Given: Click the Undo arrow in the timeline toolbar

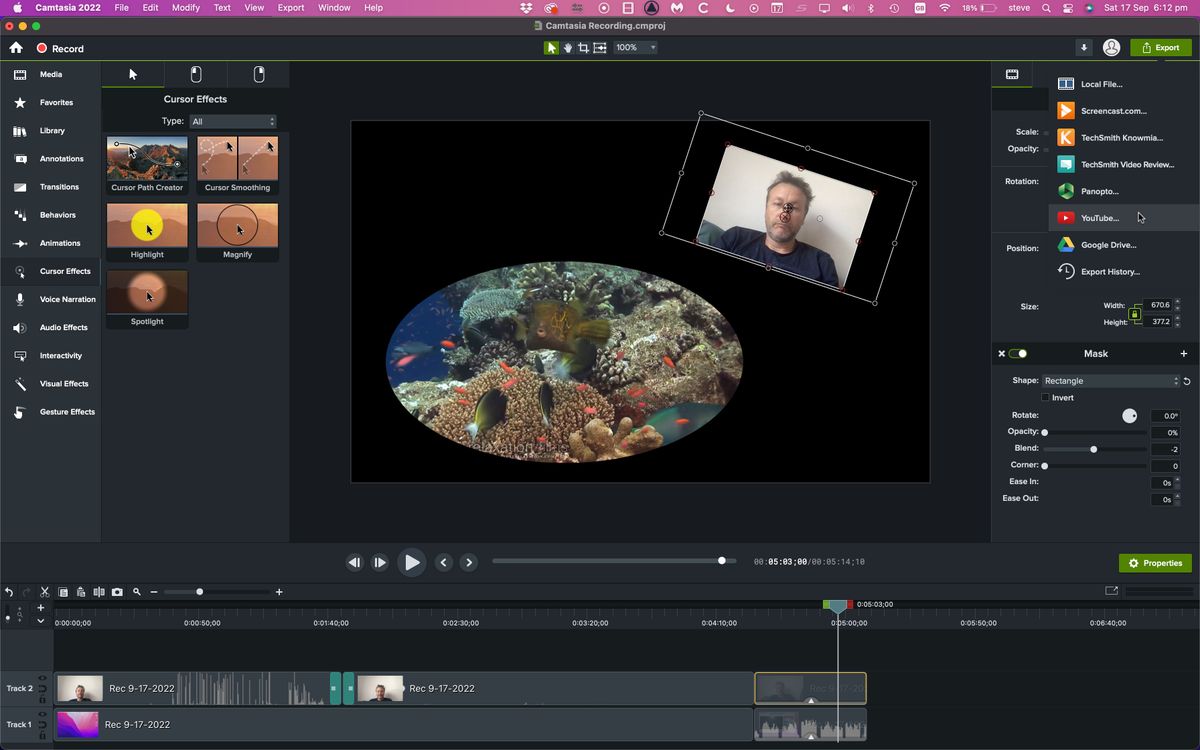Looking at the screenshot, I should click(9, 591).
